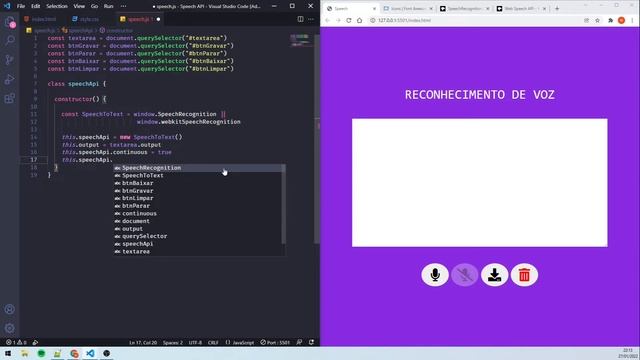Image resolution: width=640 pixels, height=360 pixels.
Task: Open Chrome extensions puzzle icon
Action: [x=611, y=20]
